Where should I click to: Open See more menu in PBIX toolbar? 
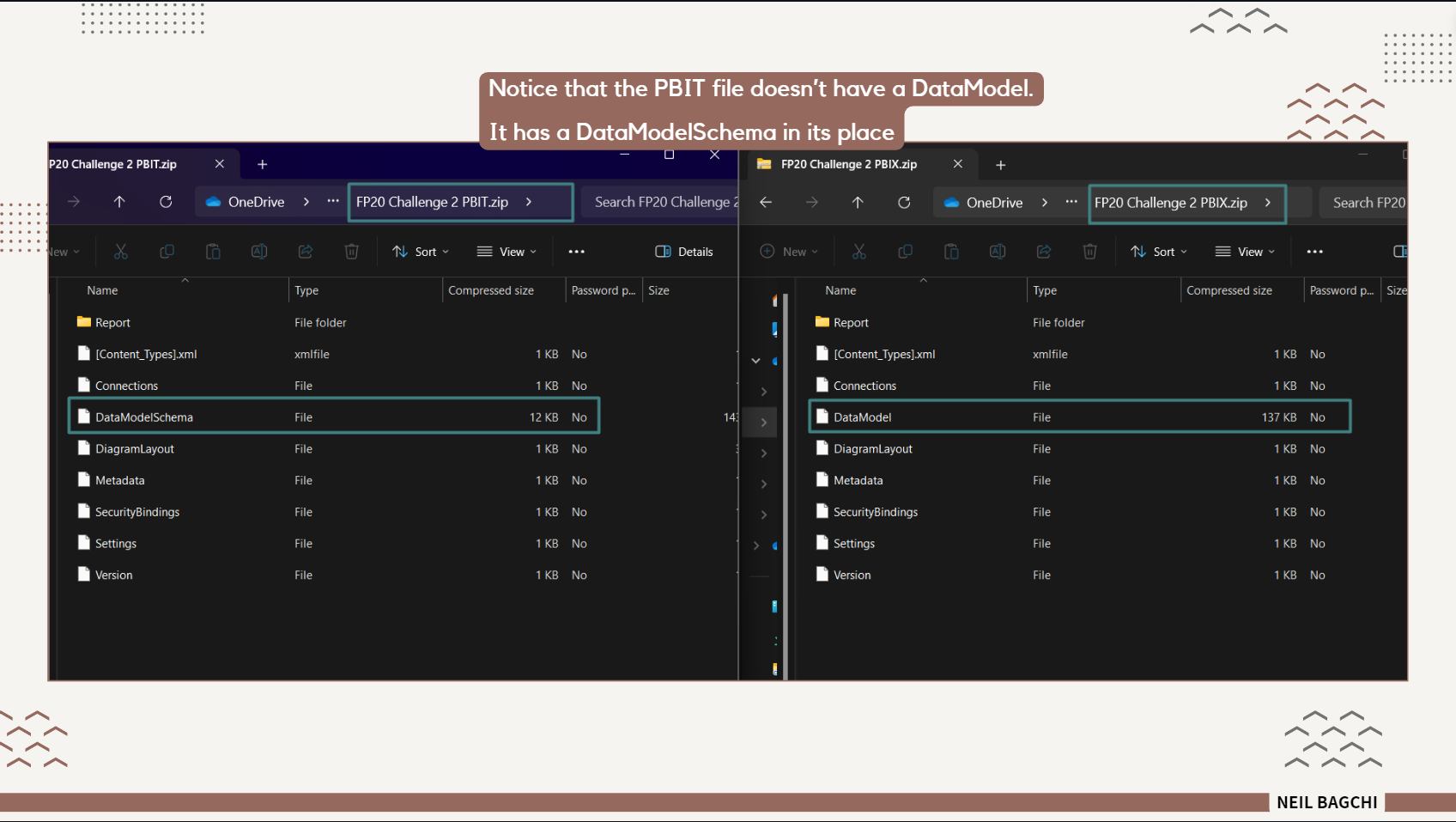(1315, 252)
